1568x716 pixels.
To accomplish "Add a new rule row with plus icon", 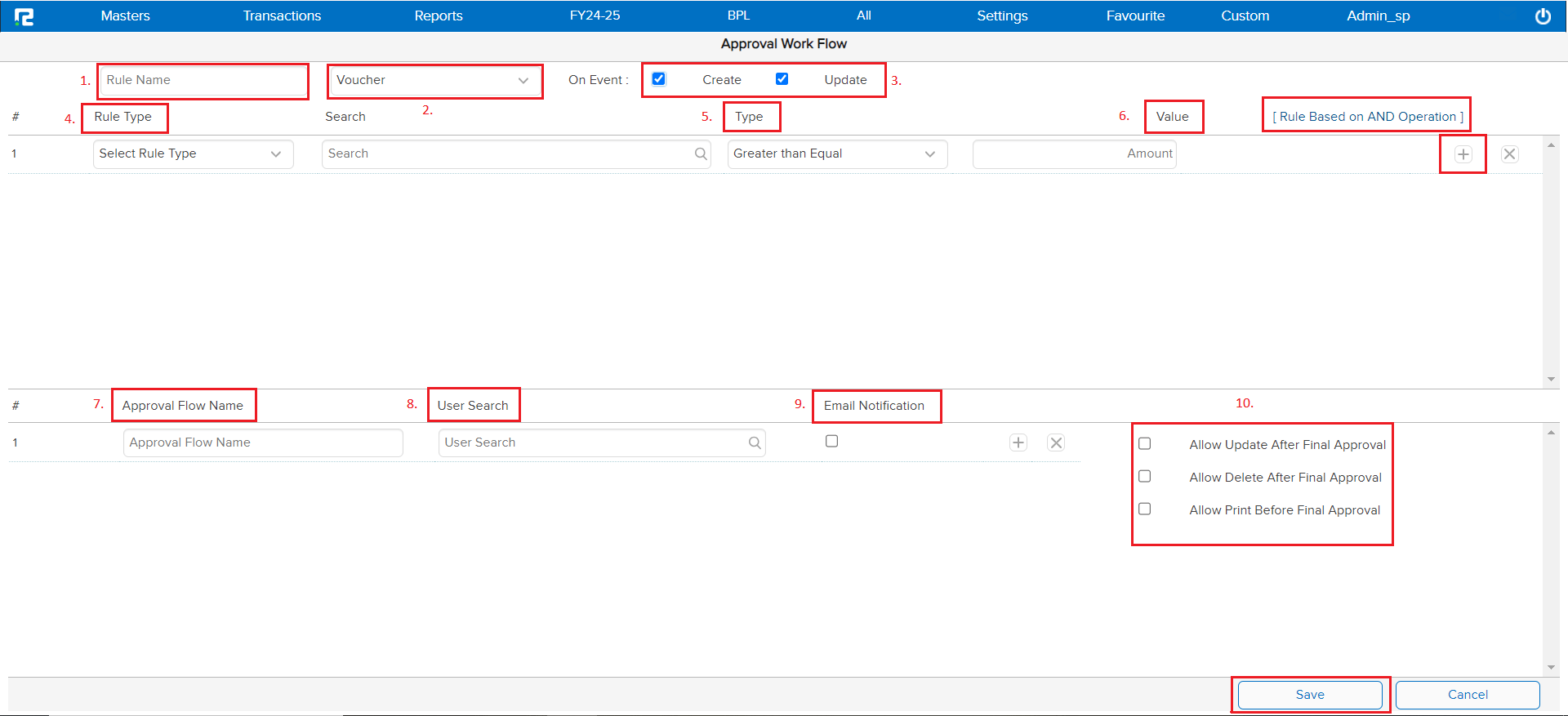I will click(x=1463, y=154).
